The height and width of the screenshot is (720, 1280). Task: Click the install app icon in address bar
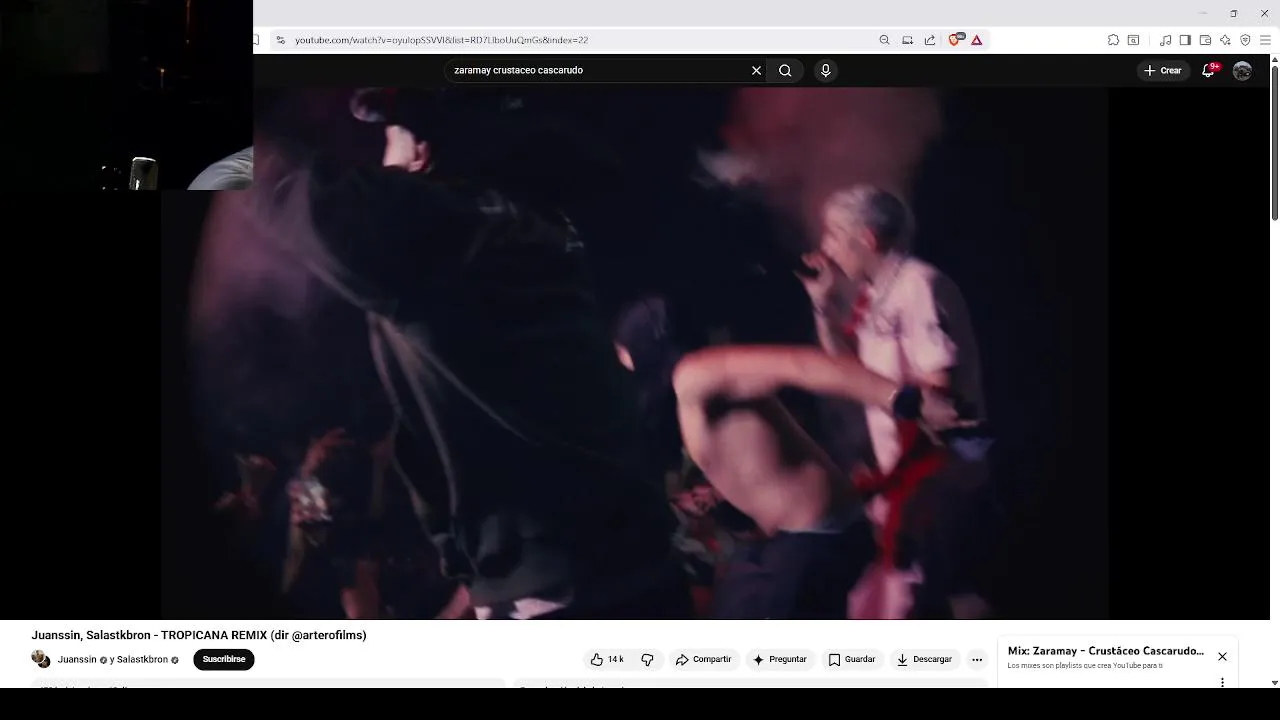click(x=907, y=40)
